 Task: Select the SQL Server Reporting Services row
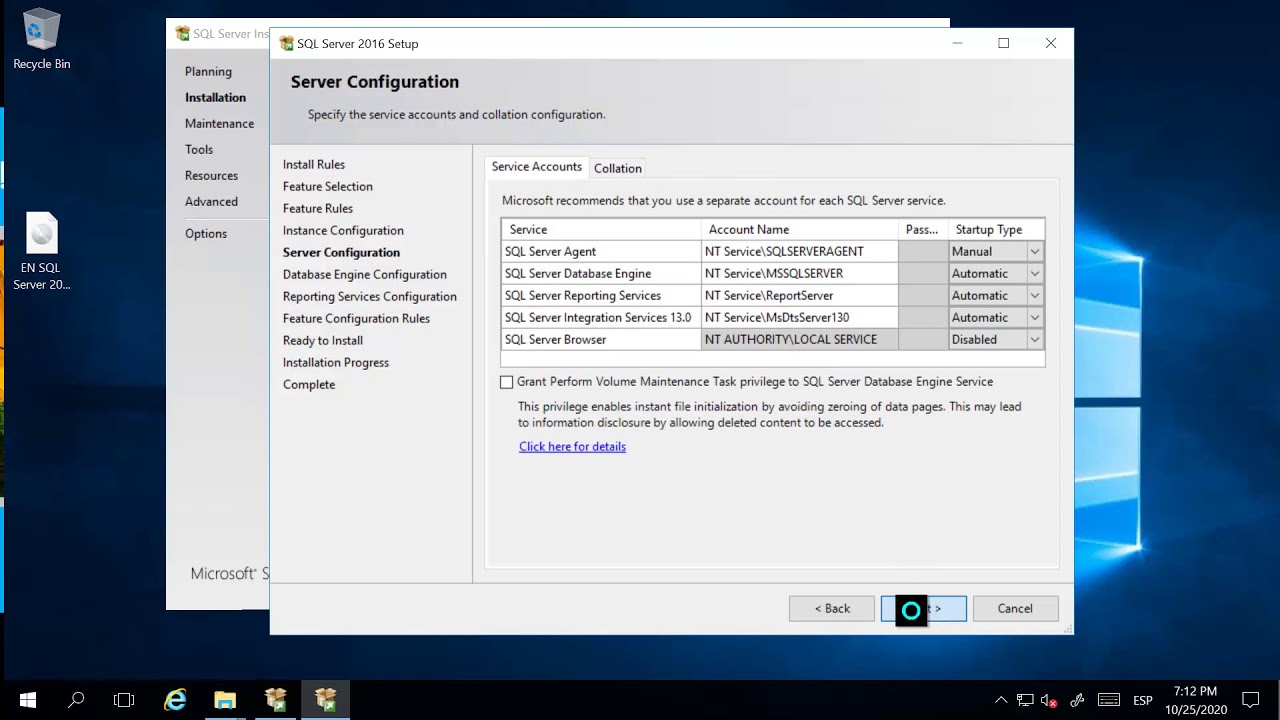(601, 296)
